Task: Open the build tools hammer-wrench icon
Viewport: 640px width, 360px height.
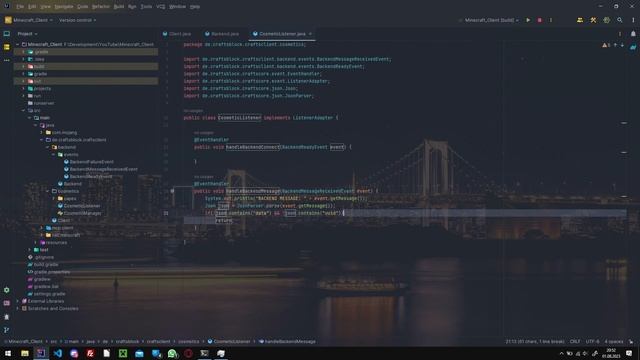Action: (593, 20)
